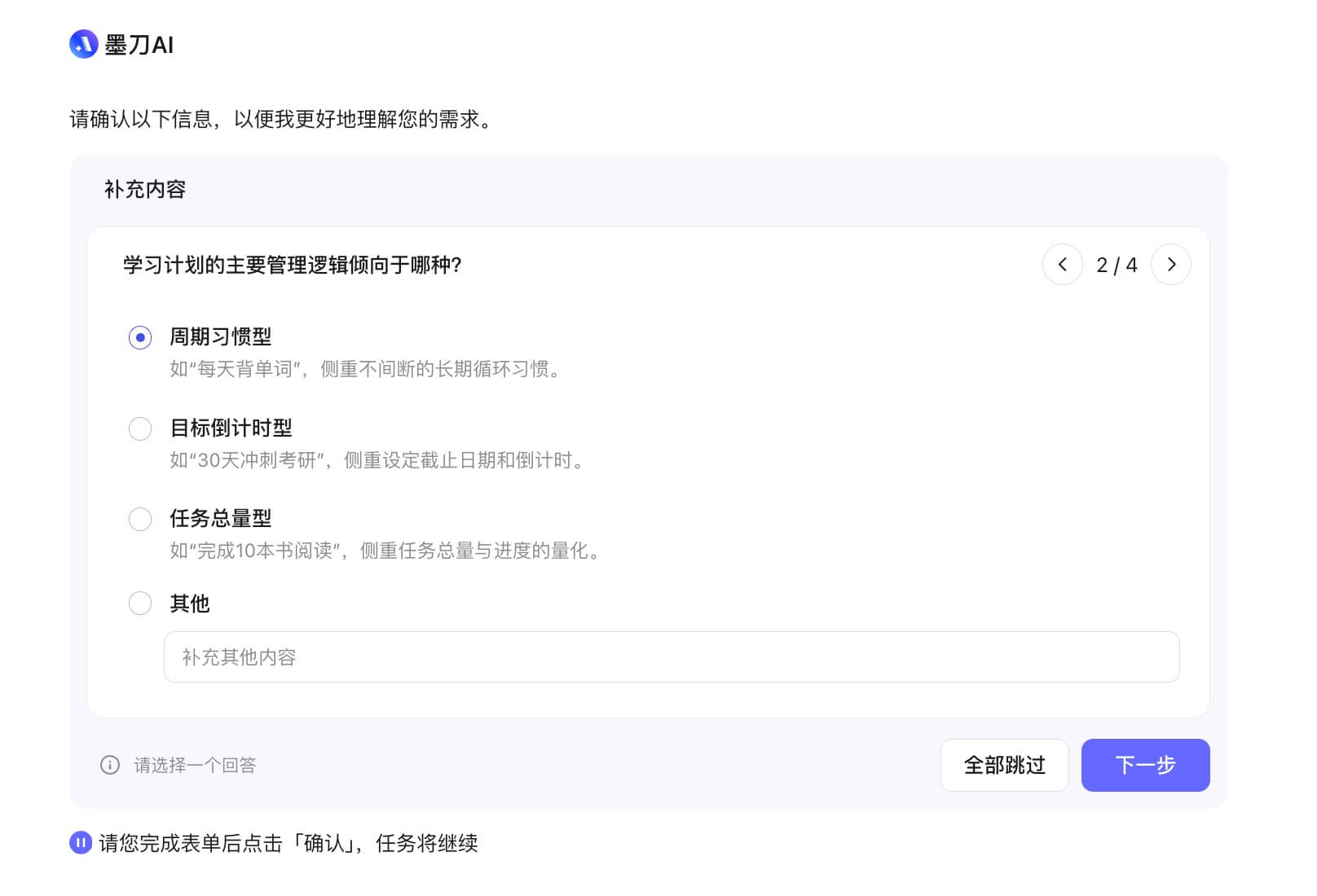Click the pause icon beside 请您完成表单
1317x896 pixels.
click(x=81, y=842)
